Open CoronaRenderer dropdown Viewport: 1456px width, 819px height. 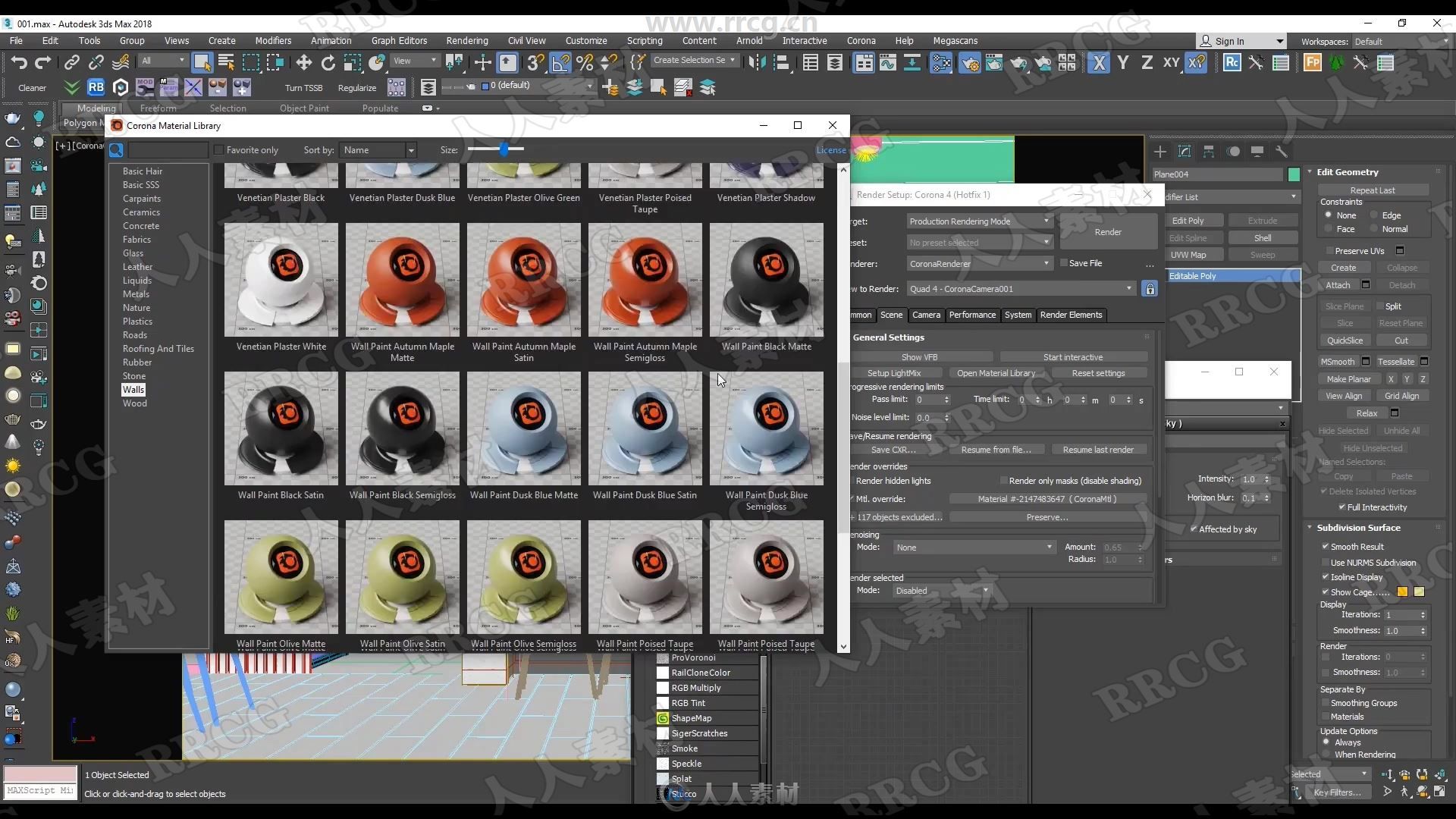pos(980,264)
